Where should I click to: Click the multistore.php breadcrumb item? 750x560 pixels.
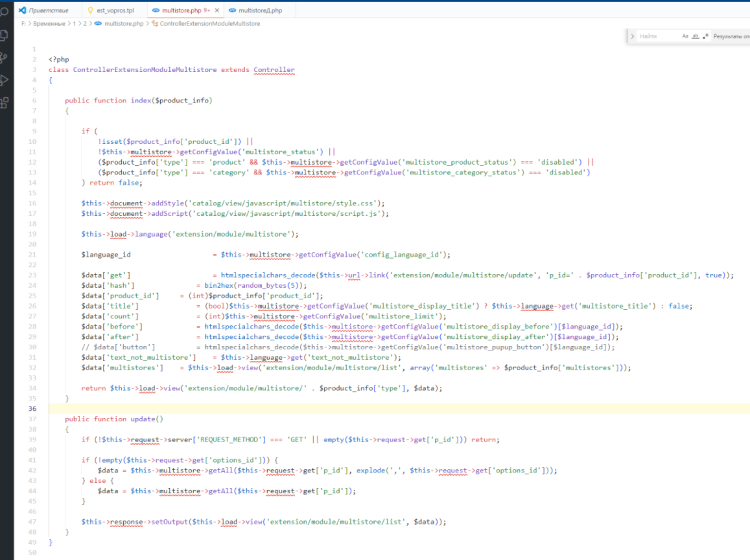124,22
